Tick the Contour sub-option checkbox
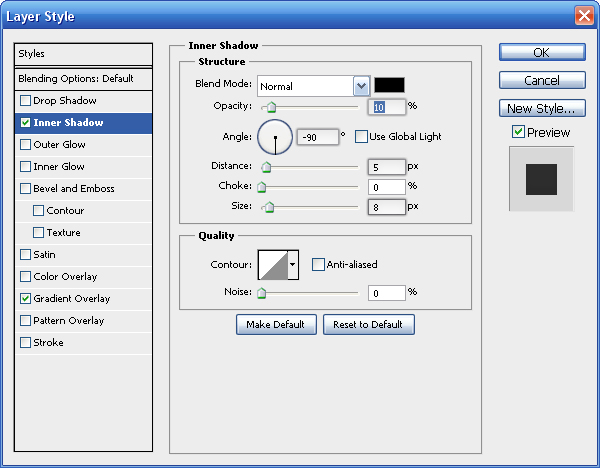The image size is (600, 468). (x=38, y=210)
